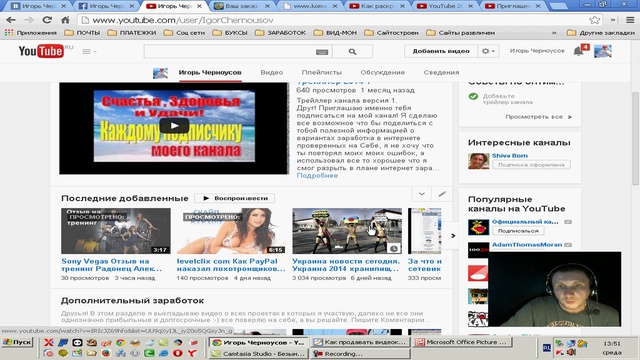
Task: Play the channel trailer video
Action: pos(174,126)
